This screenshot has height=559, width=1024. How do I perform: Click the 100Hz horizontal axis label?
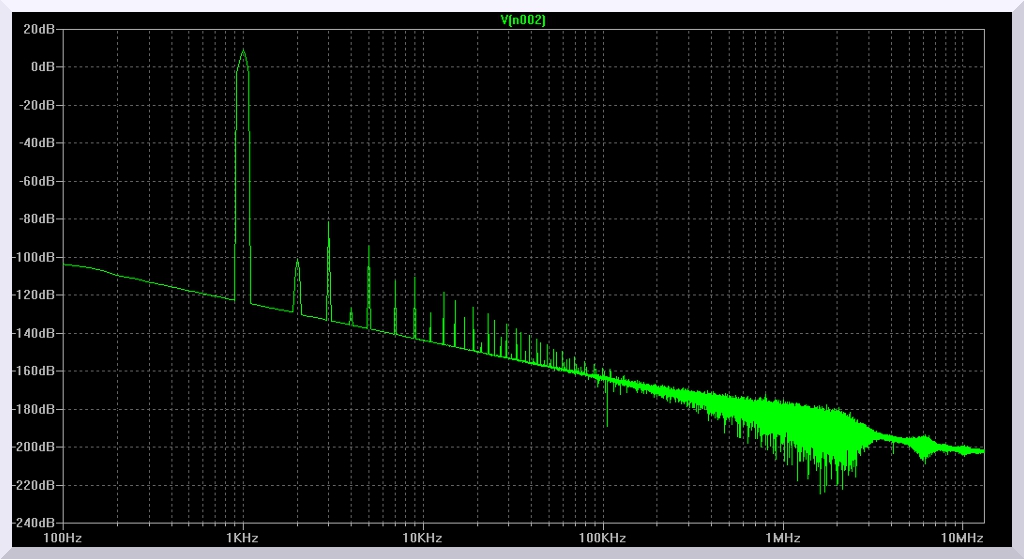coord(62,538)
